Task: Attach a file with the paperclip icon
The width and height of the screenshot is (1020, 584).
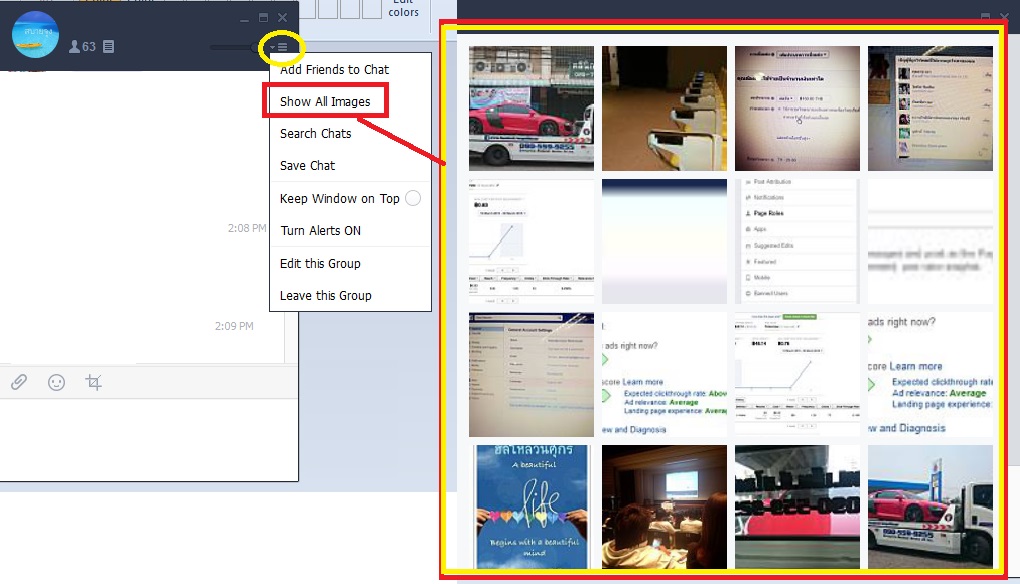Action: [x=19, y=382]
